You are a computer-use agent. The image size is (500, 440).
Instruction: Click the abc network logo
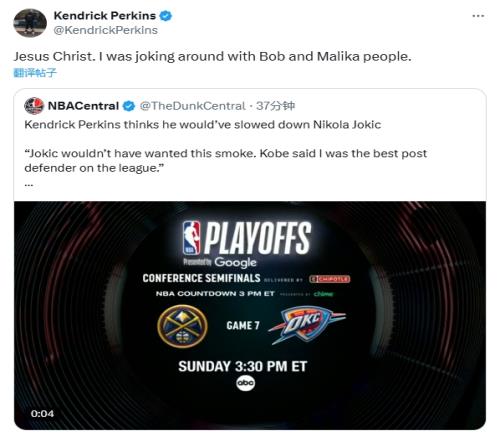[246, 383]
